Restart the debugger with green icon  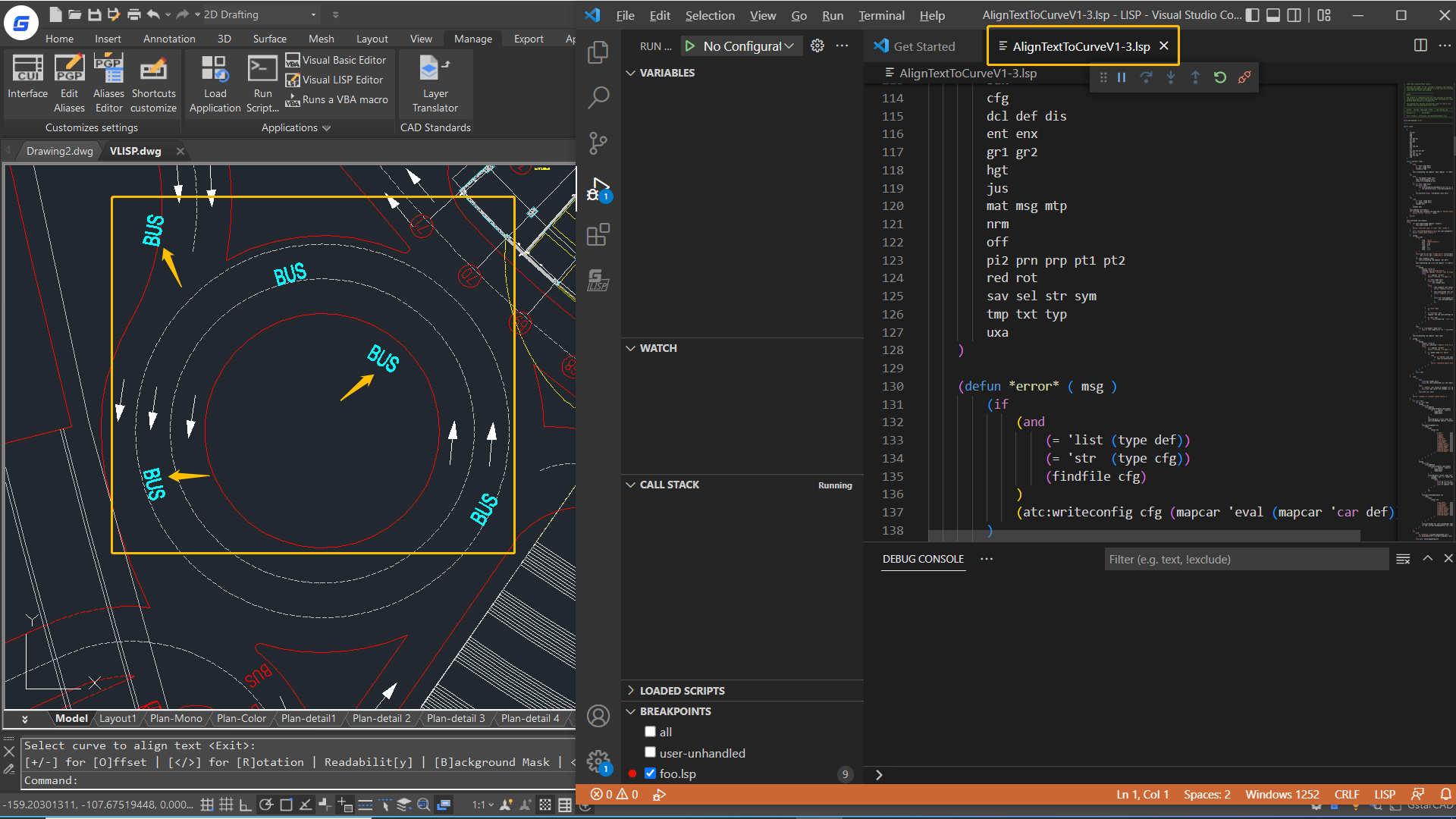click(1219, 77)
